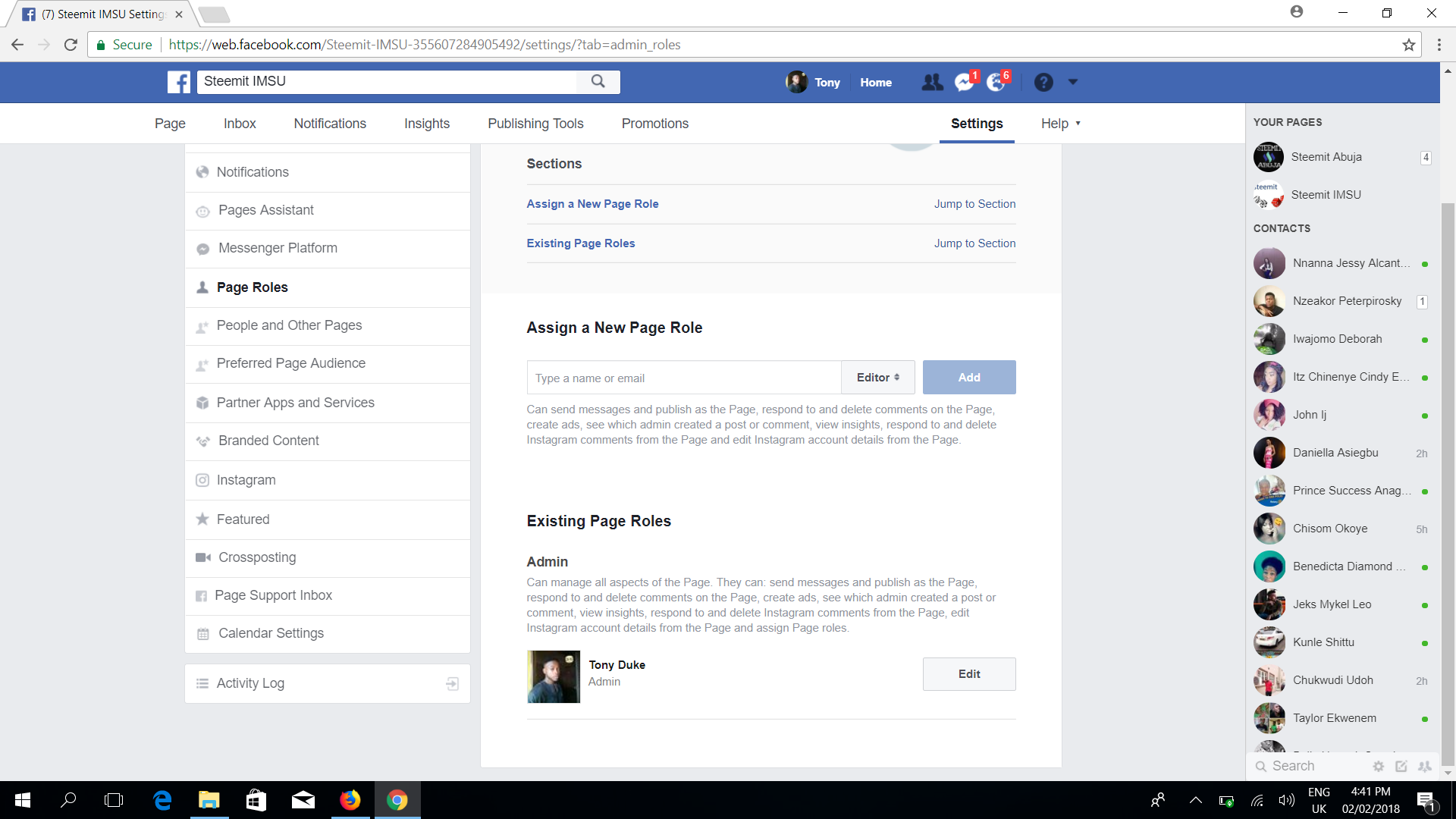The height and width of the screenshot is (819, 1456).
Task: Click the search magnifier icon
Action: pos(598,81)
